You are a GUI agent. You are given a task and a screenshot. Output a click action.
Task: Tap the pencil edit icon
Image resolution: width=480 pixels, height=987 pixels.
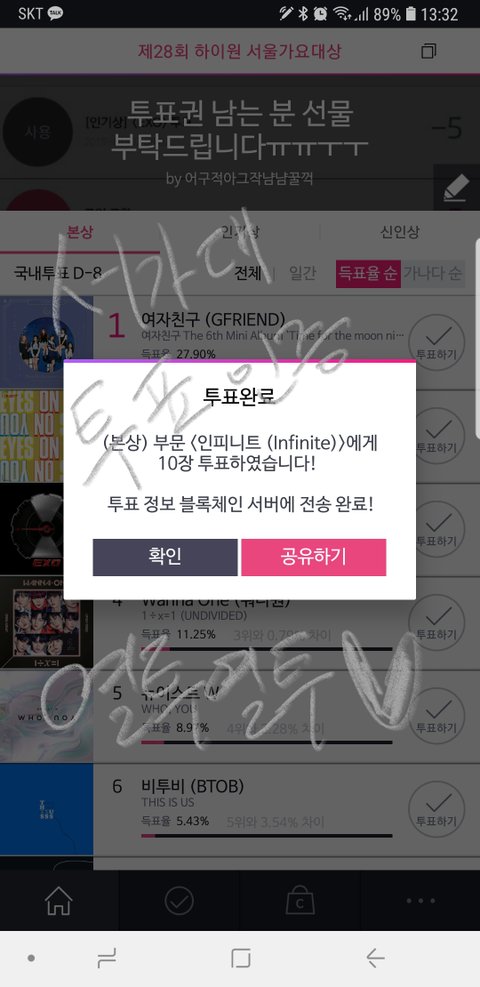455,188
